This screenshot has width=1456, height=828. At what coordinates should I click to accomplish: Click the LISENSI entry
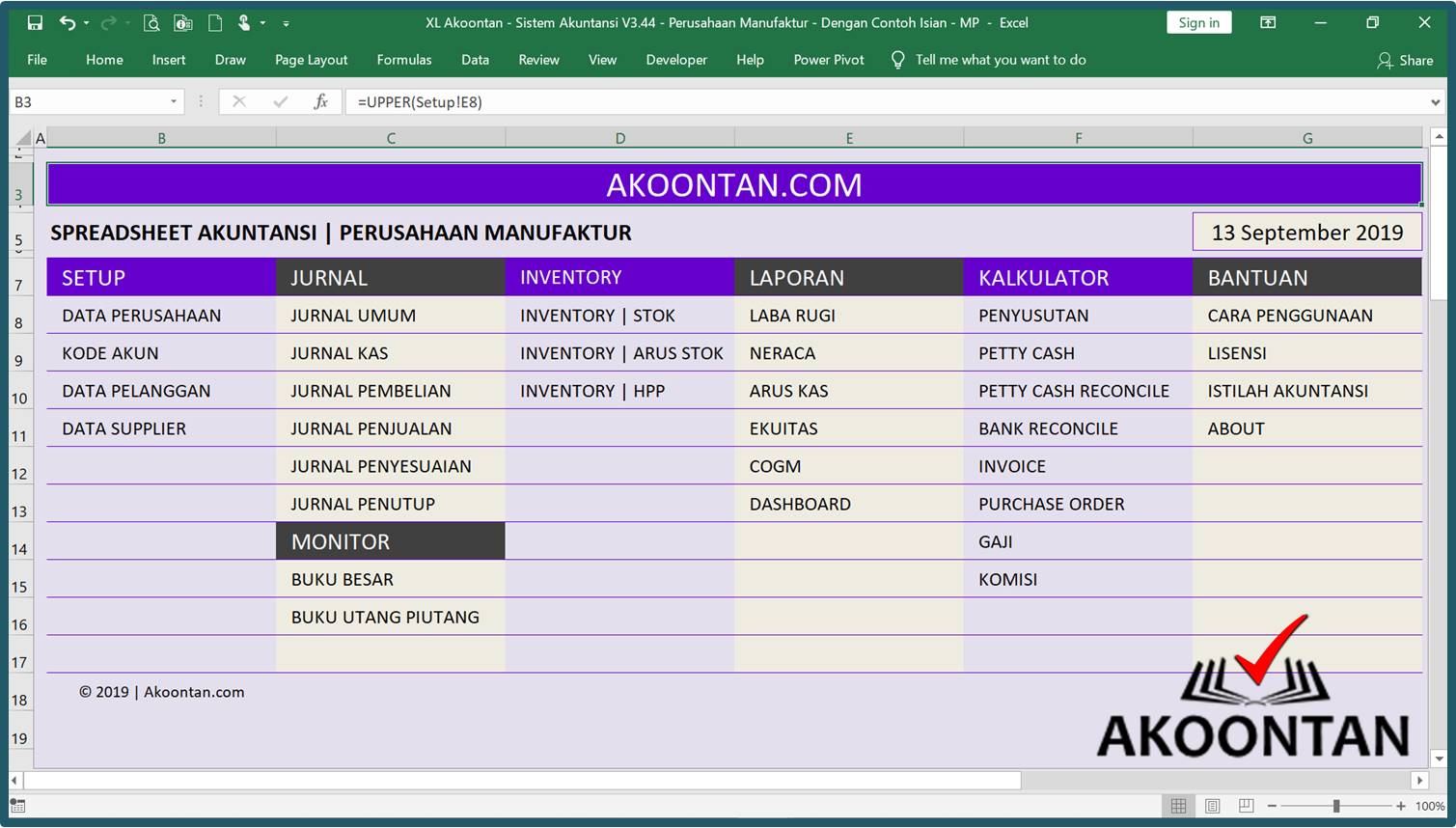1237,353
